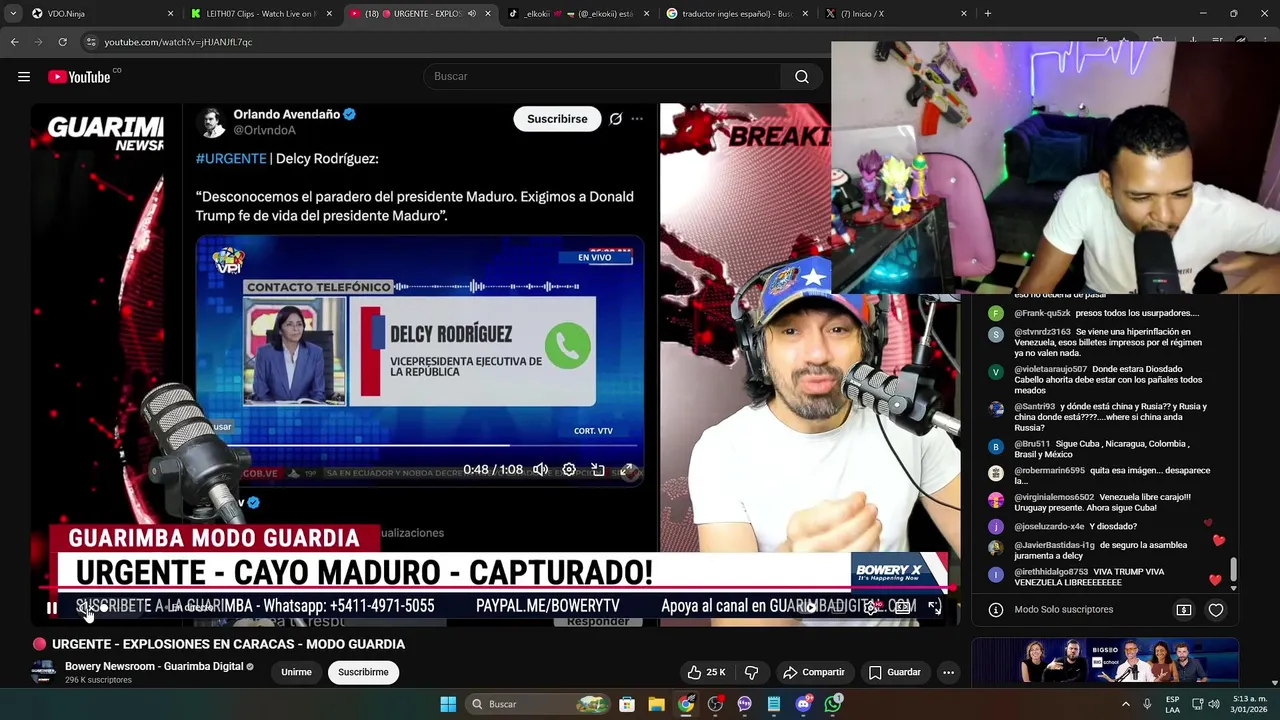Open #URGENTE hashtag in tweet
The image size is (1280, 720).
[x=231, y=159]
